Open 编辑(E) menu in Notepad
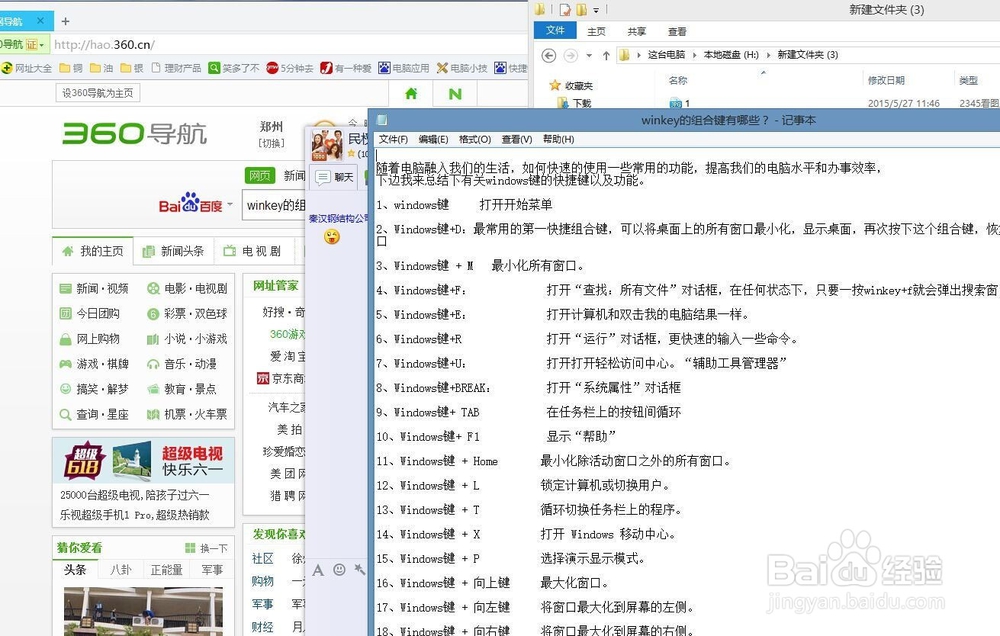The image size is (1000, 636). pyautogui.click(x=433, y=139)
